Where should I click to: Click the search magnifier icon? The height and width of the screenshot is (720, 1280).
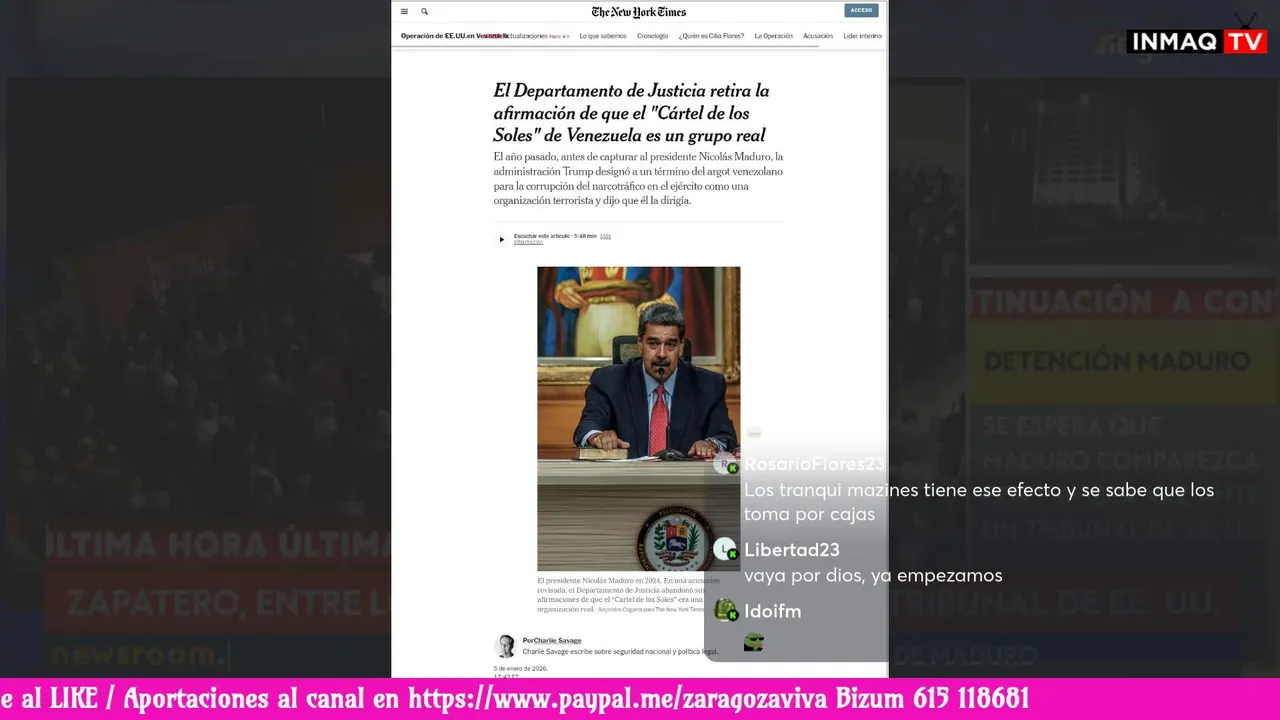click(x=424, y=12)
